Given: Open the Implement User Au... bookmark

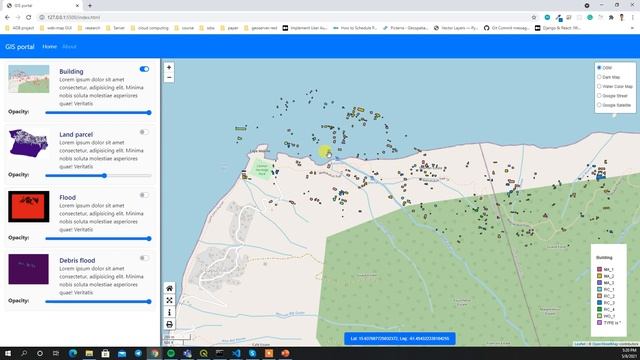Looking at the screenshot, I should pyautogui.click(x=305, y=28).
